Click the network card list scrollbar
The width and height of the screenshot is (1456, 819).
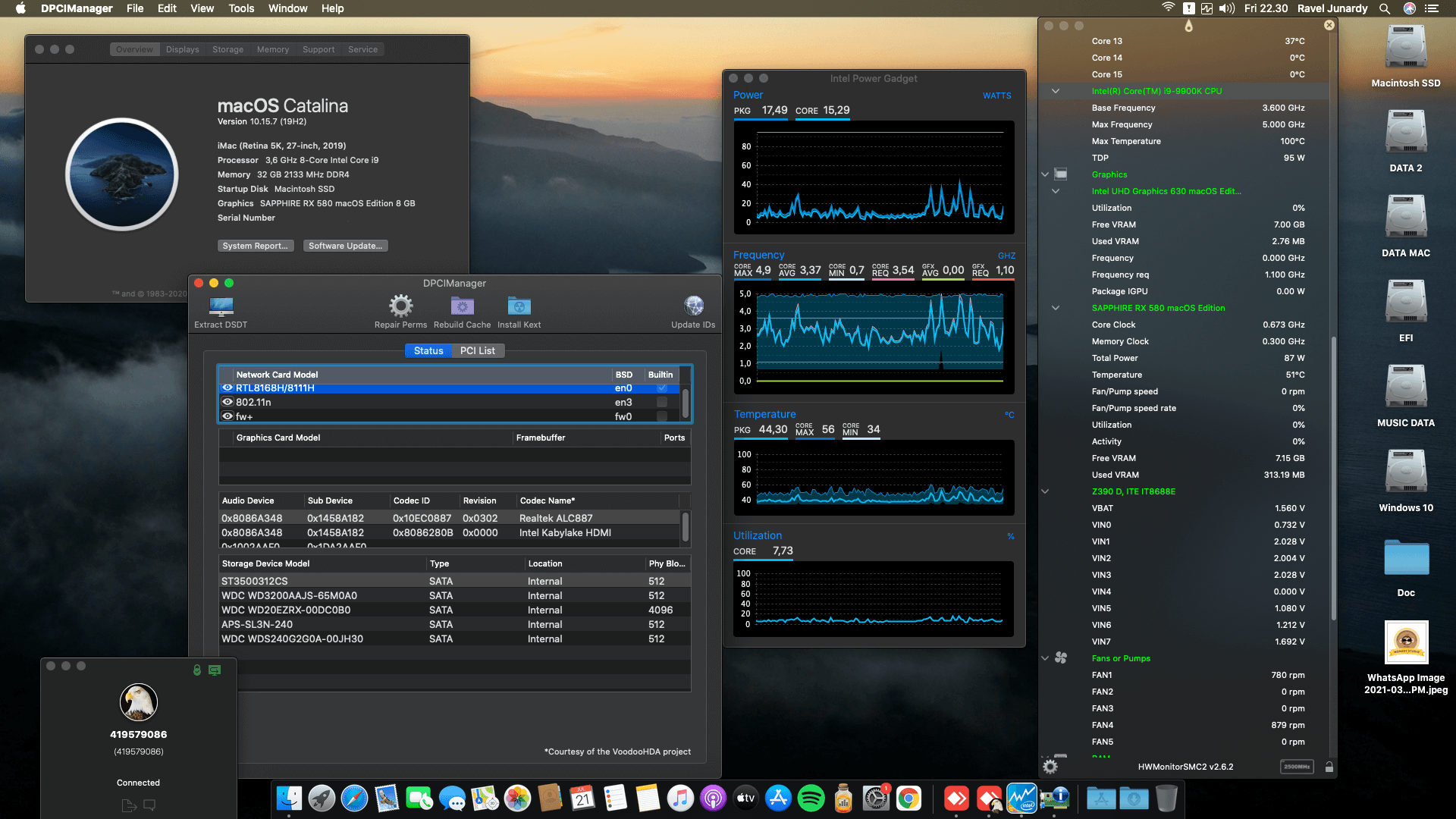pos(686,403)
